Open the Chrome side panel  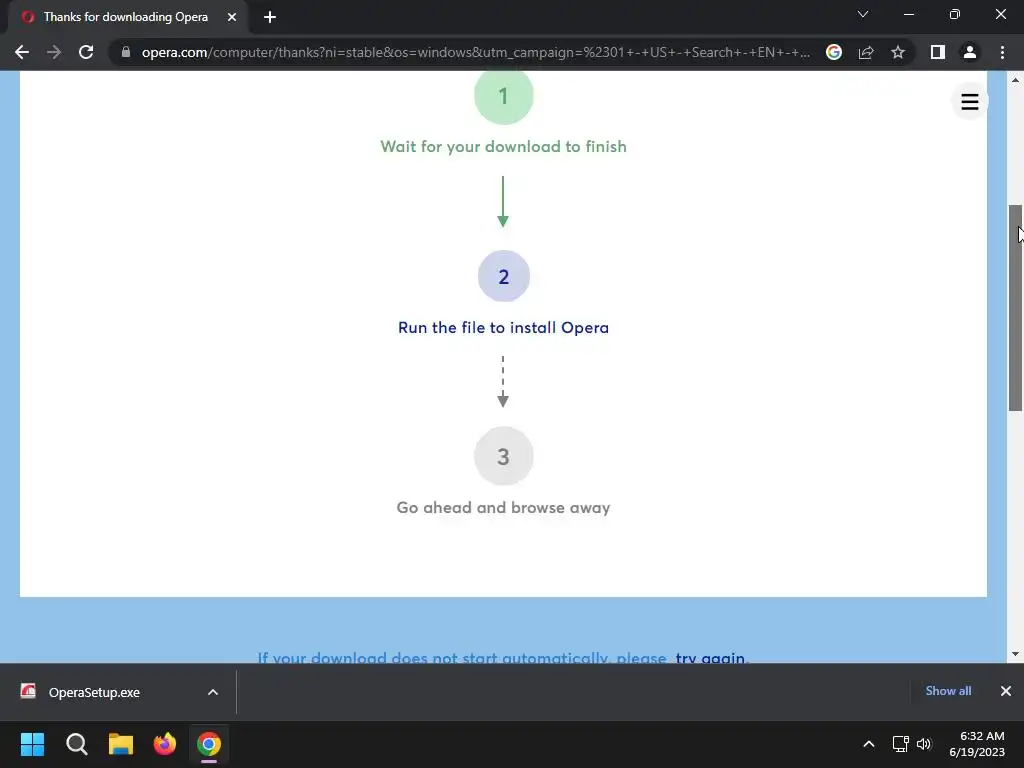(938, 52)
